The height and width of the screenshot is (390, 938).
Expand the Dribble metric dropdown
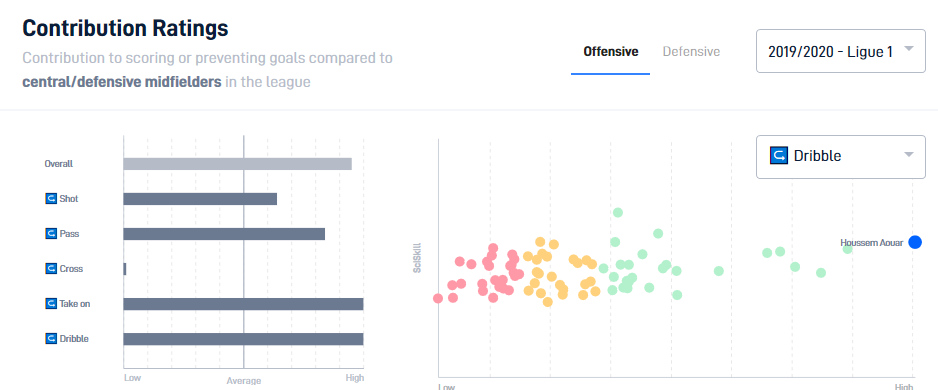840,156
